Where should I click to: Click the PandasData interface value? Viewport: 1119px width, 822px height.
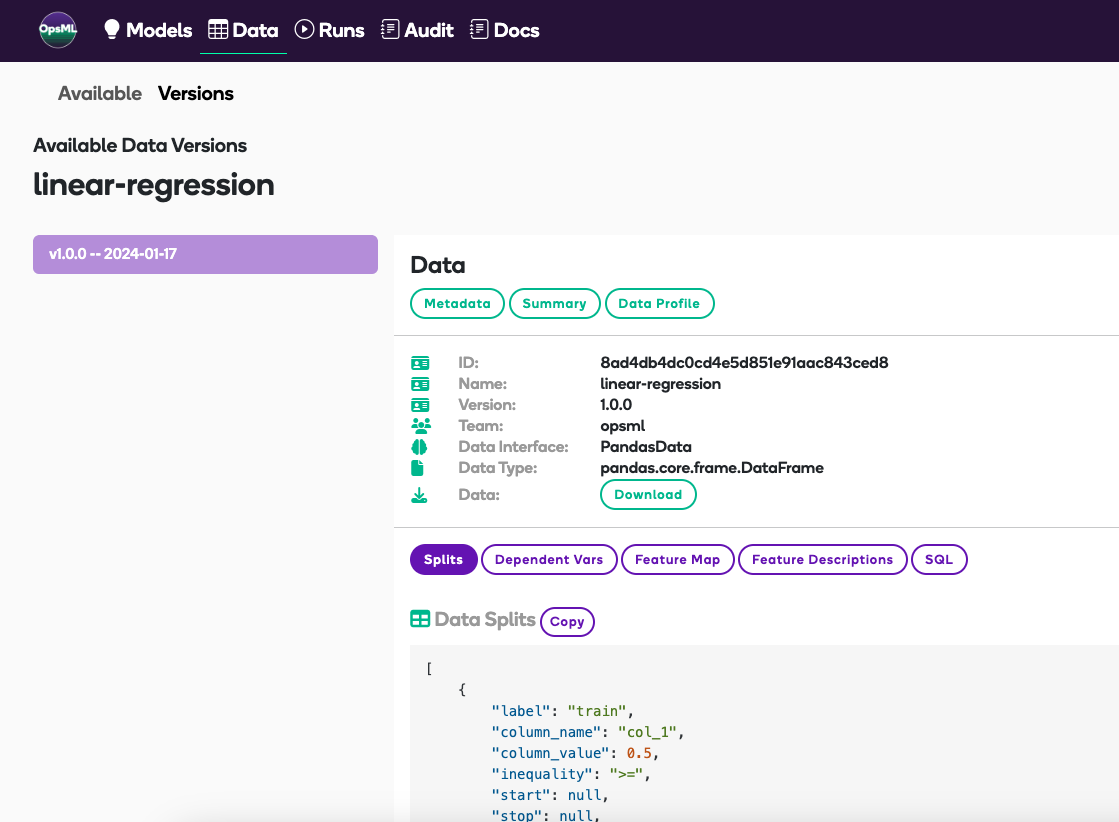click(646, 447)
